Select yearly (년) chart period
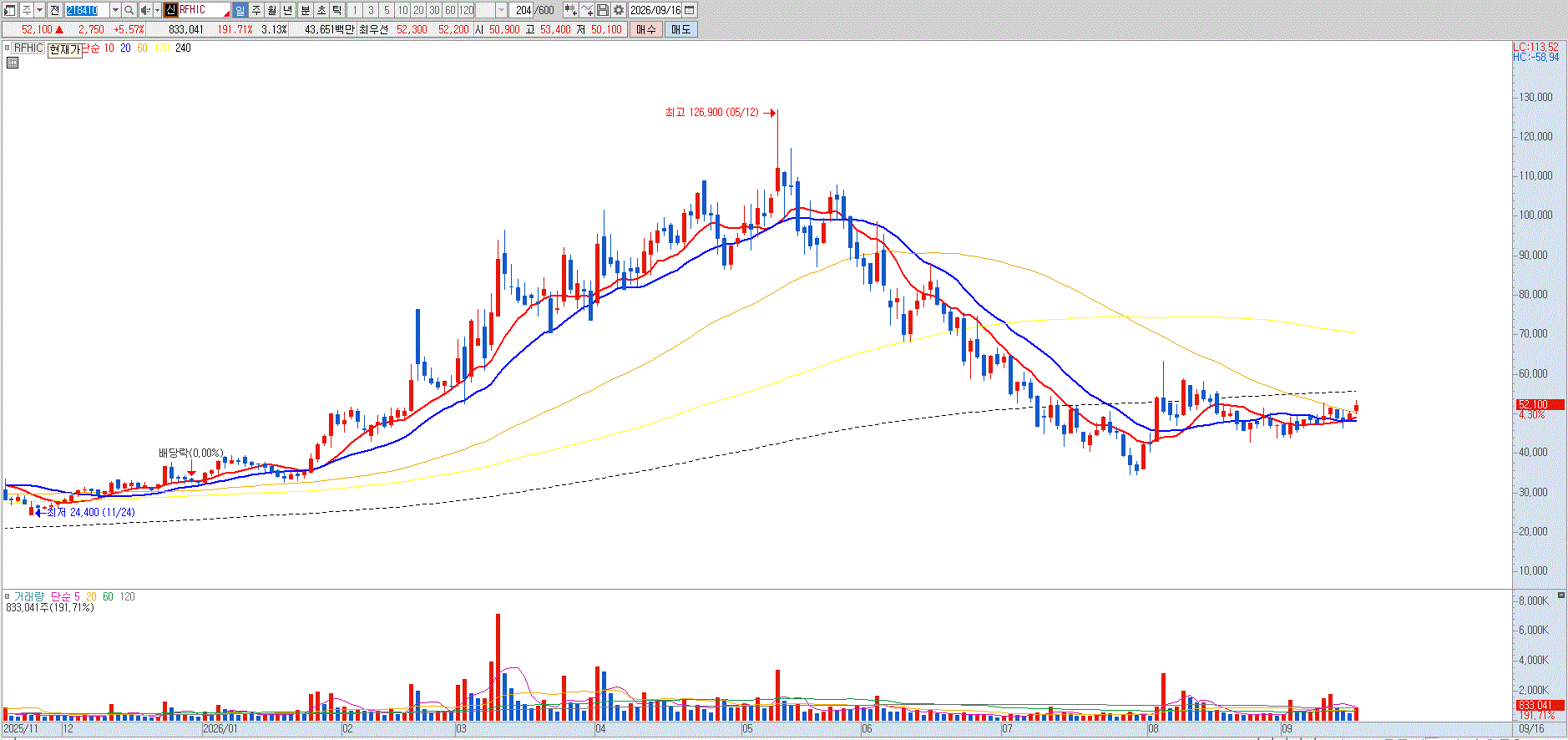Viewport: 1568px width, 740px height. point(288,10)
